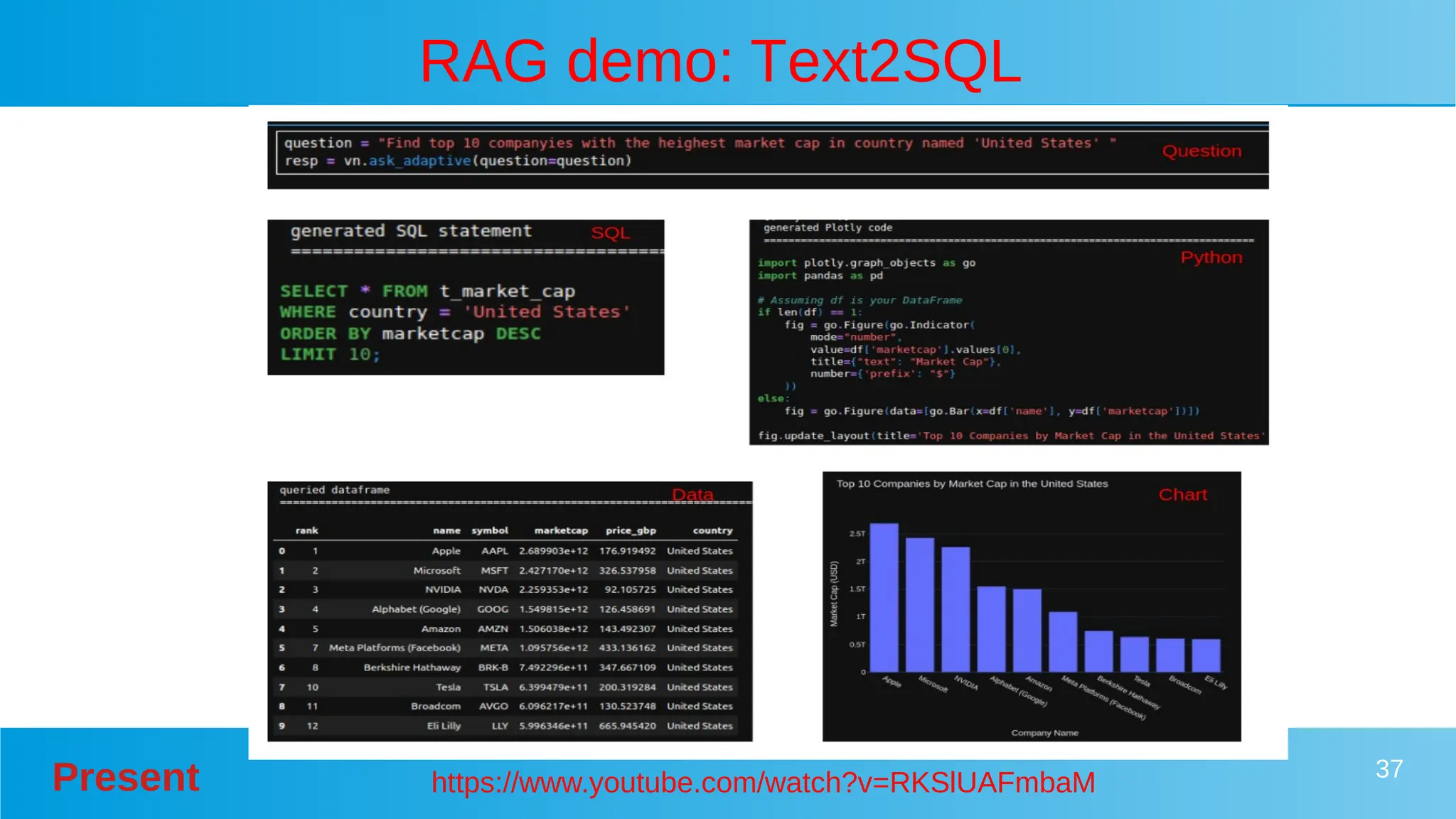Viewport: 1456px width, 819px height.
Task: Click the 'country' column header
Action: point(712,530)
